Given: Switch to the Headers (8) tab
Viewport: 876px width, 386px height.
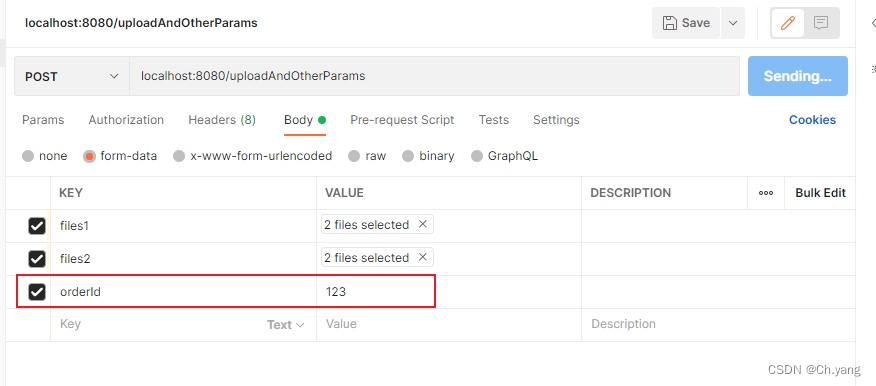Looking at the screenshot, I should coord(222,120).
